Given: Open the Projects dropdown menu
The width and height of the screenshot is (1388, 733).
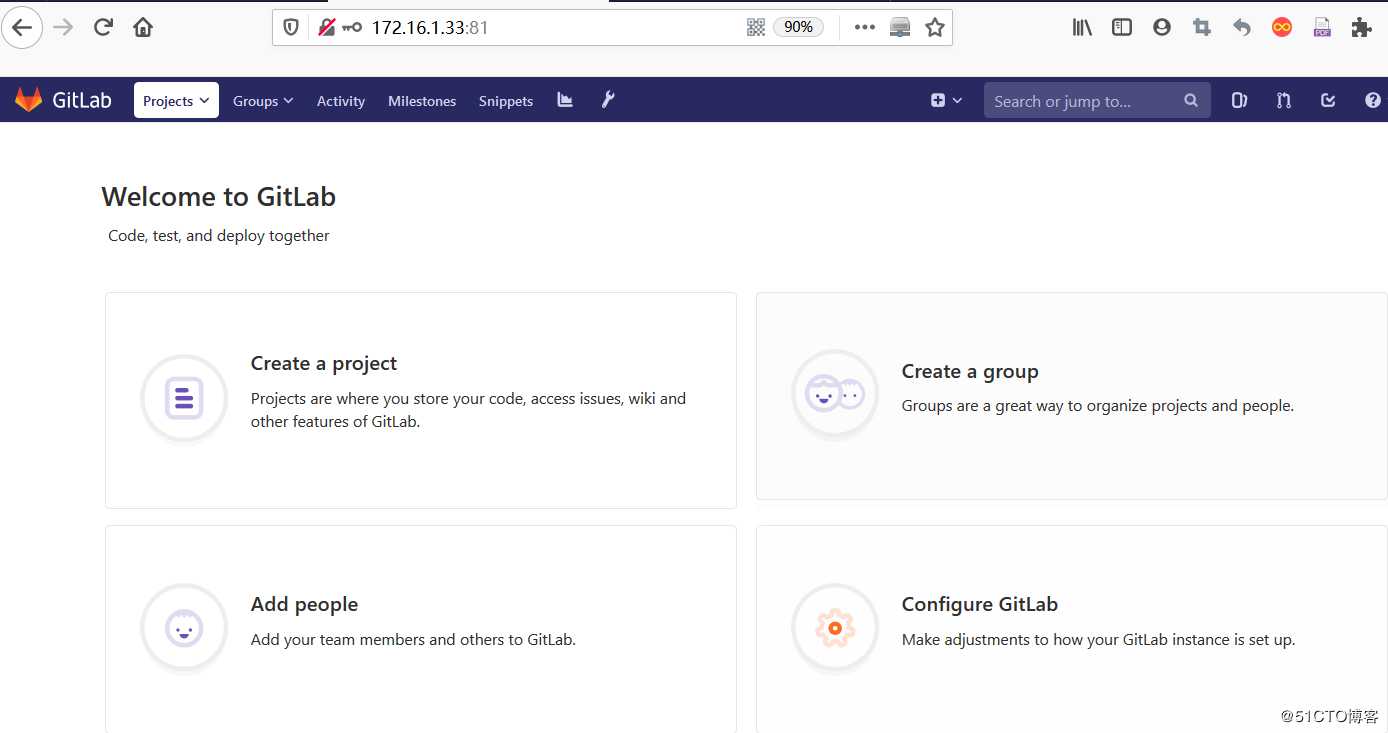Looking at the screenshot, I should (176, 100).
